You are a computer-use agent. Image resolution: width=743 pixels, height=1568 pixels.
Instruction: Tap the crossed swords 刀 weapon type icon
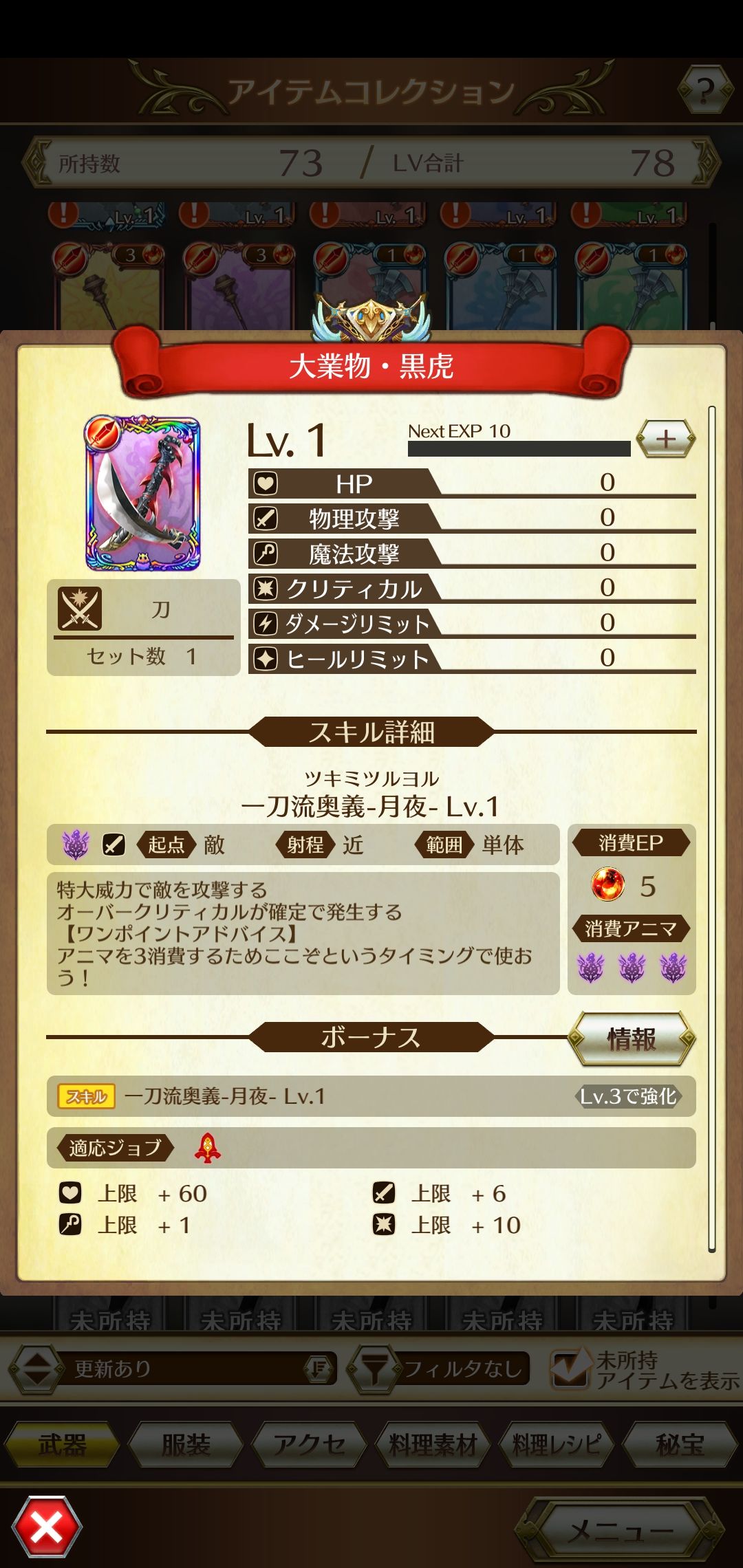(x=80, y=609)
